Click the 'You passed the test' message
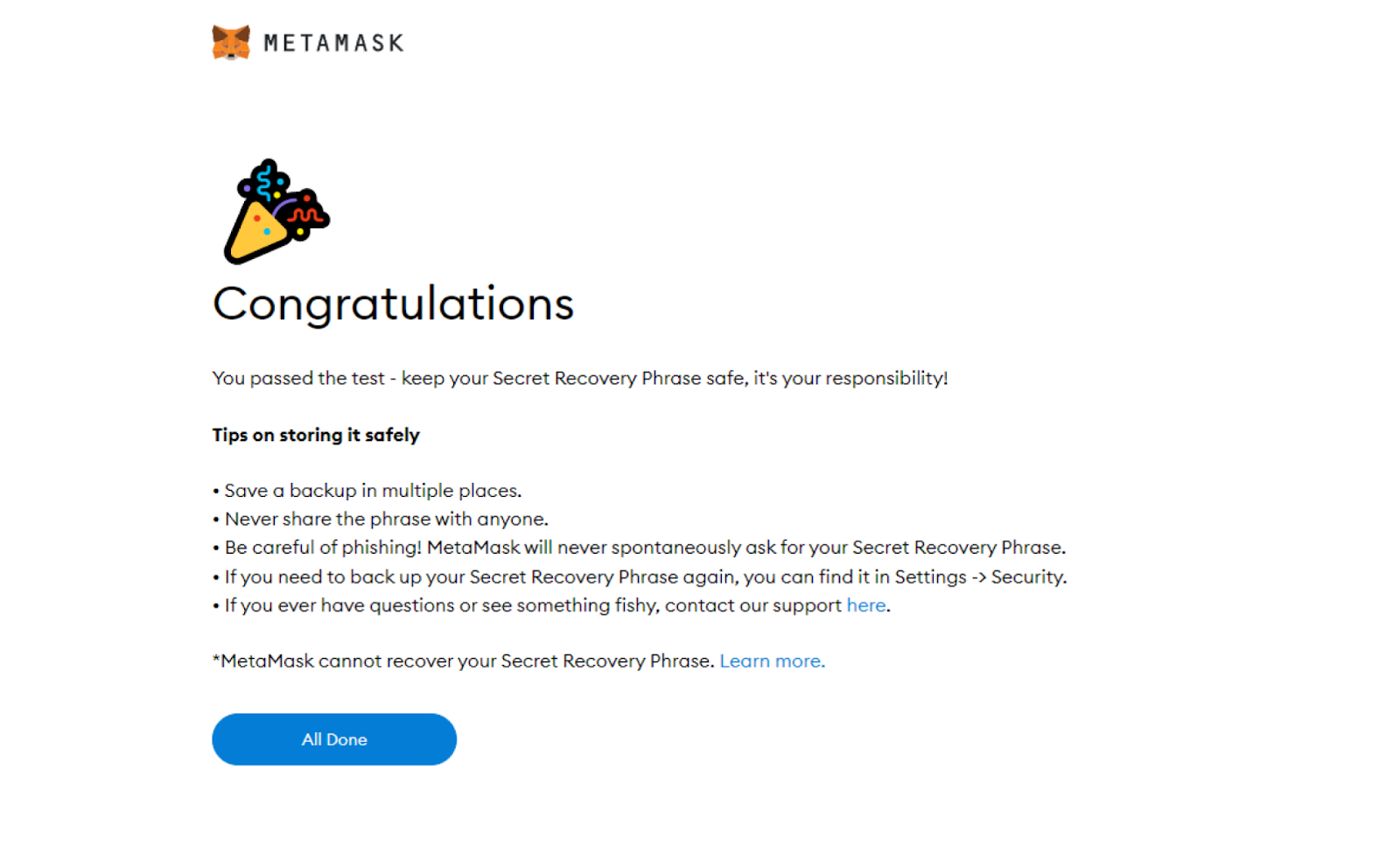Viewport: 1400px width, 867px height. pos(580,378)
